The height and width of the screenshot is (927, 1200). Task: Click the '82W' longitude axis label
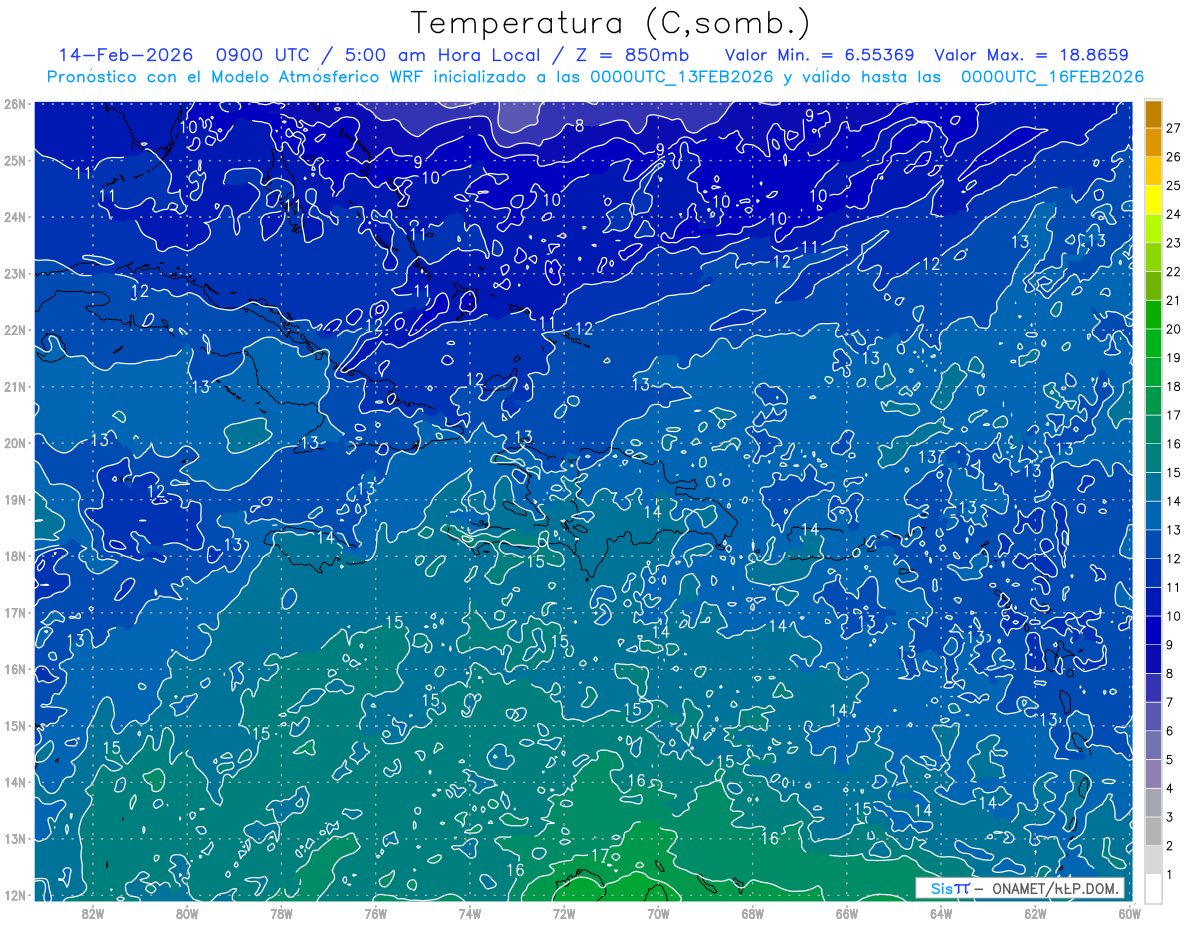92,913
